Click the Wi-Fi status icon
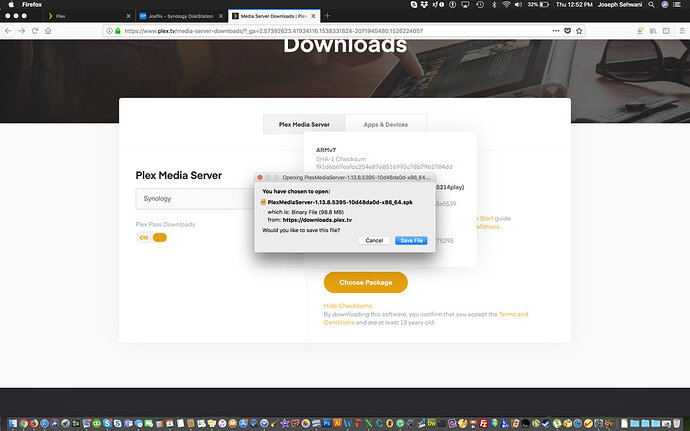 point(506,4)
